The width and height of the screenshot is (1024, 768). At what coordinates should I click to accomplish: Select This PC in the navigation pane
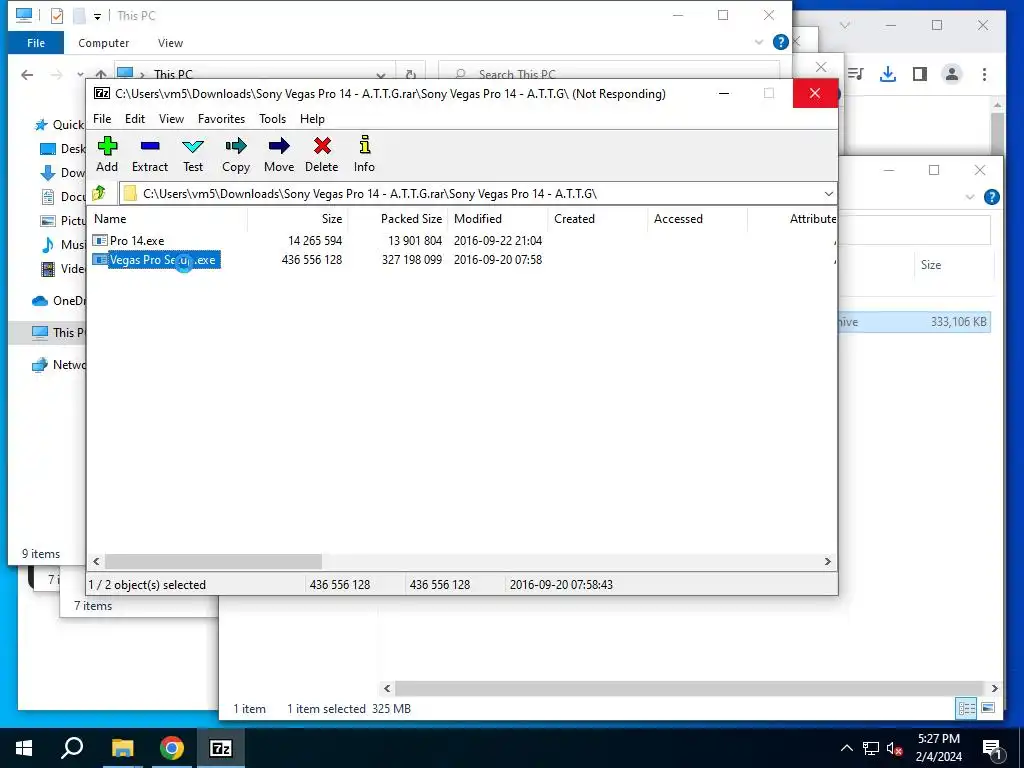click(x=57, y=332)
